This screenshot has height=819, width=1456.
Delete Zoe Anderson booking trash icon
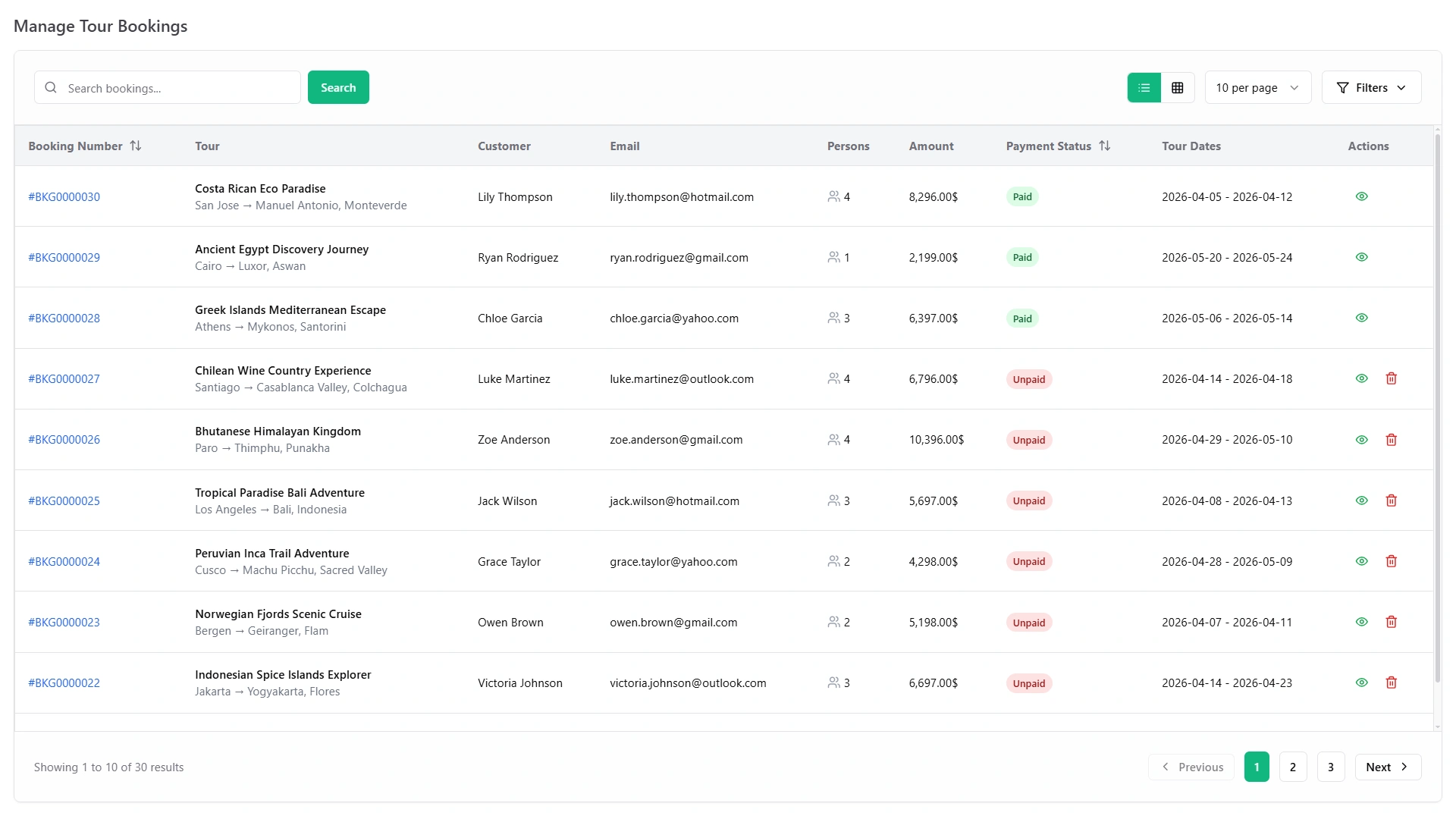tap(1391, 440)
